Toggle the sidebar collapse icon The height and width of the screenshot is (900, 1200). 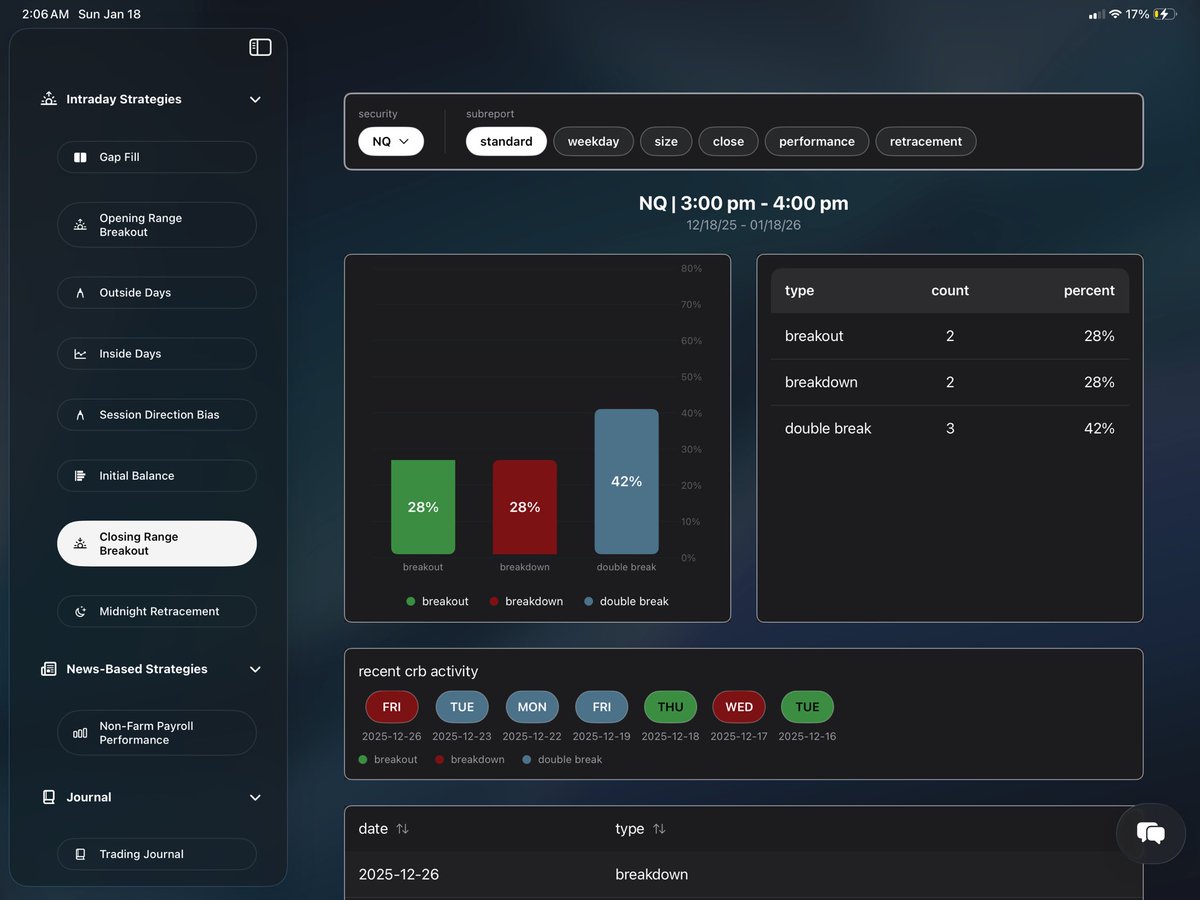pos(260,47)
